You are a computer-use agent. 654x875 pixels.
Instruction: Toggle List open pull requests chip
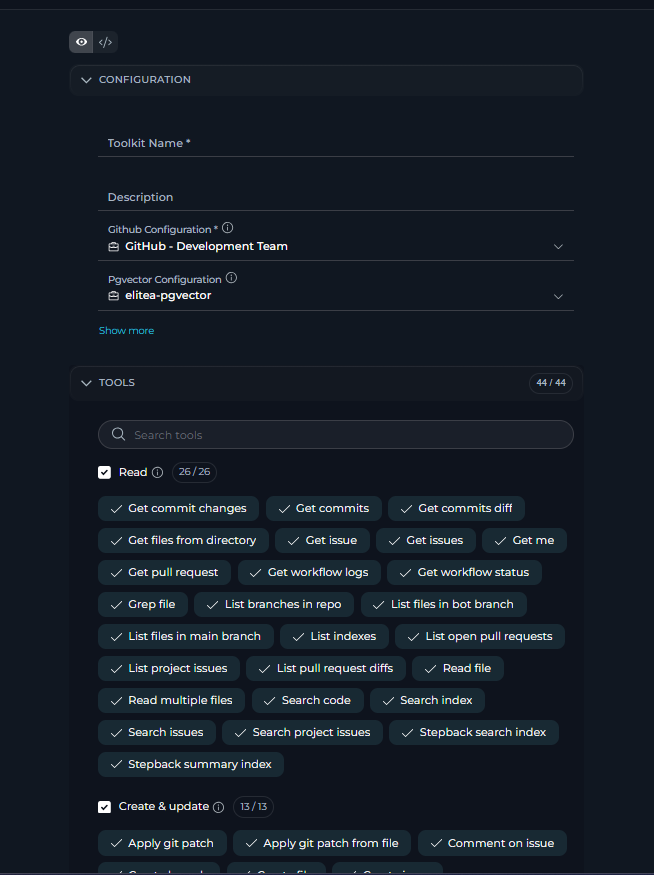pyautogui.click(x=480, y=637)
